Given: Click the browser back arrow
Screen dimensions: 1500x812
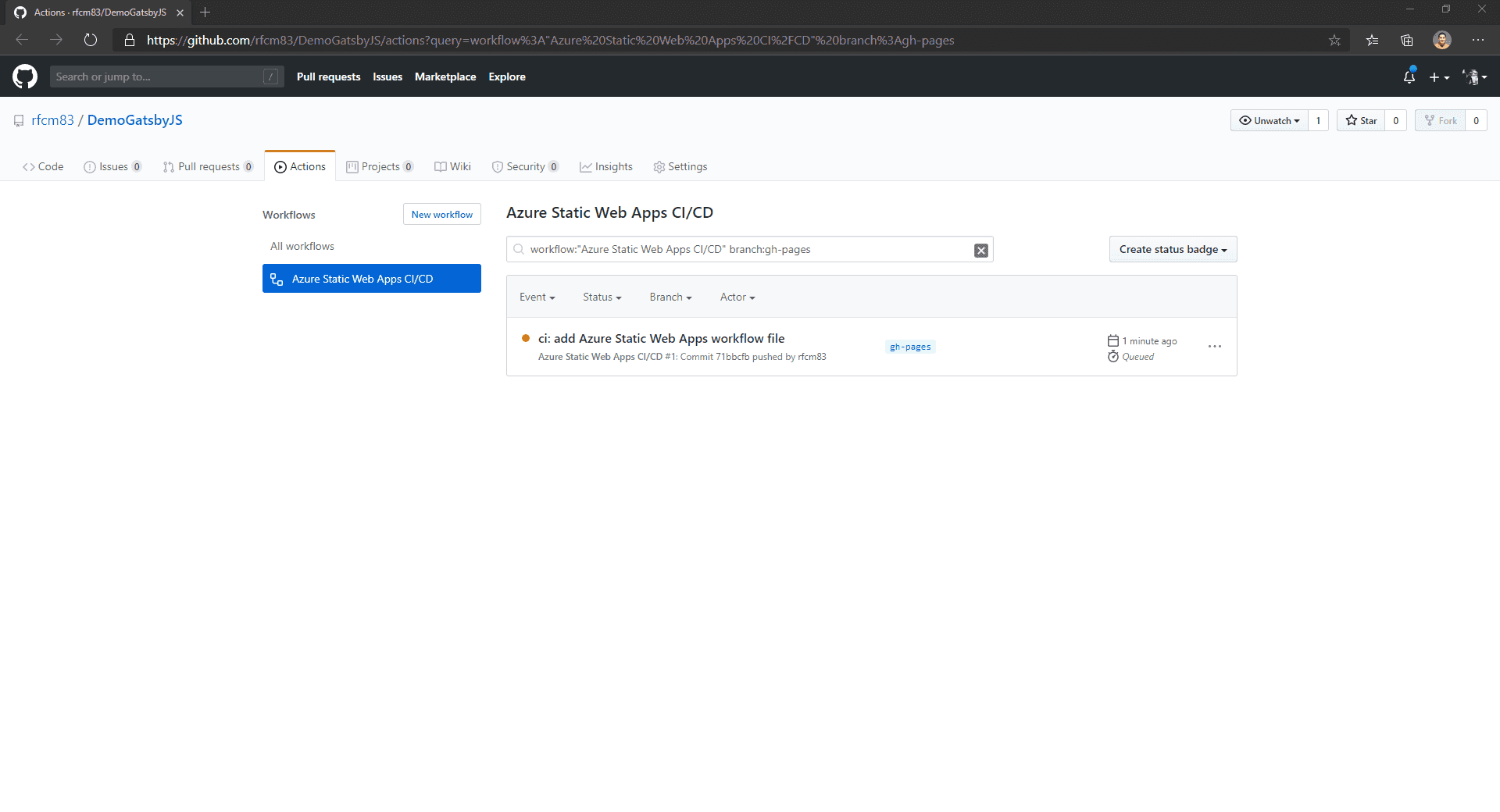Looking at the screenshot, I should click(22, 40).
